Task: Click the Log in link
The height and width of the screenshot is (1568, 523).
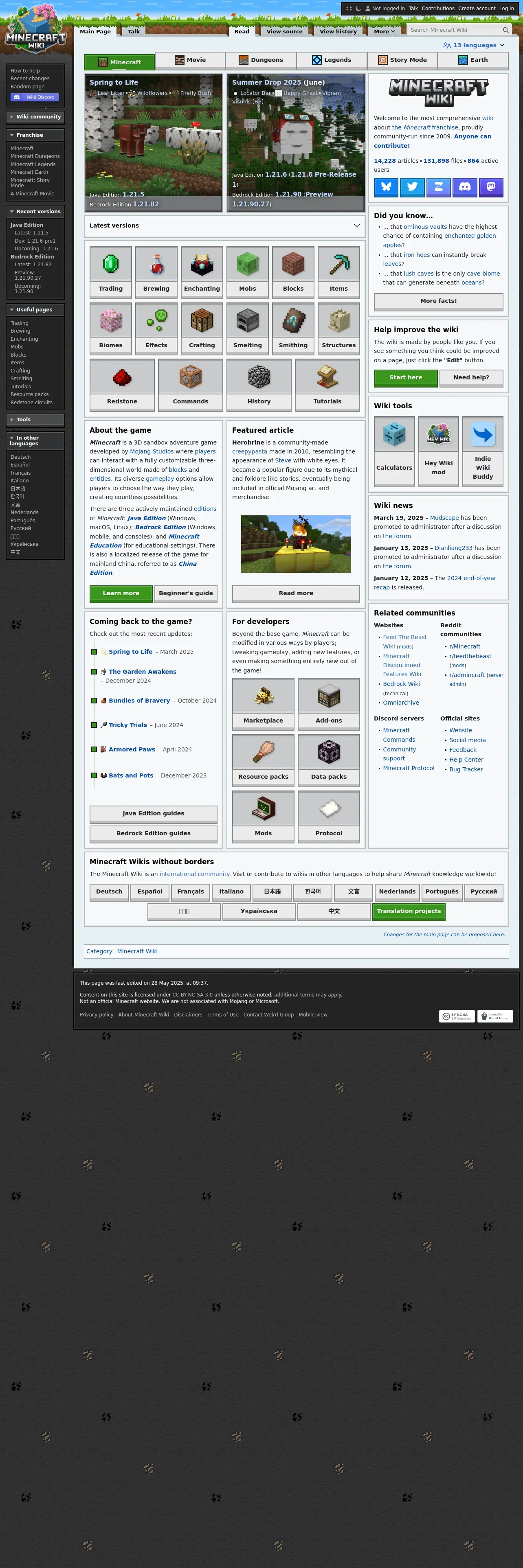Action: coord(507,9)
